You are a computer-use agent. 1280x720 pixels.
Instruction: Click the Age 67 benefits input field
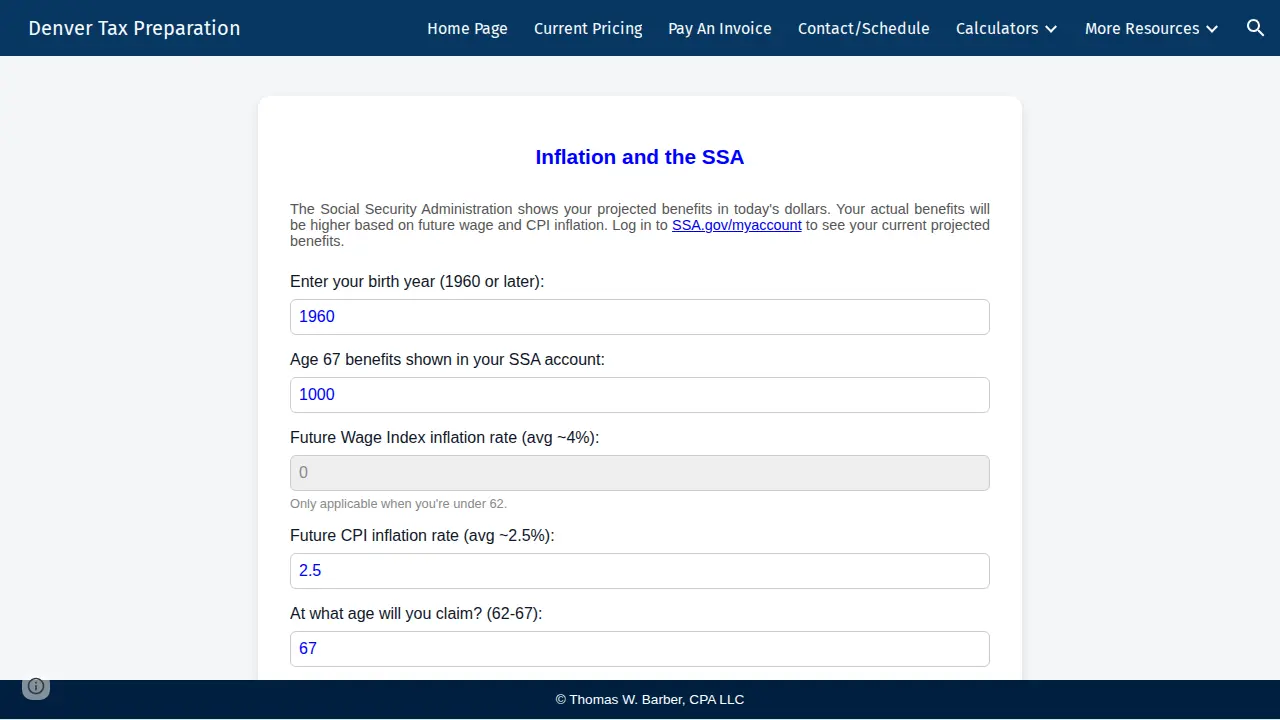pos(640,395)
